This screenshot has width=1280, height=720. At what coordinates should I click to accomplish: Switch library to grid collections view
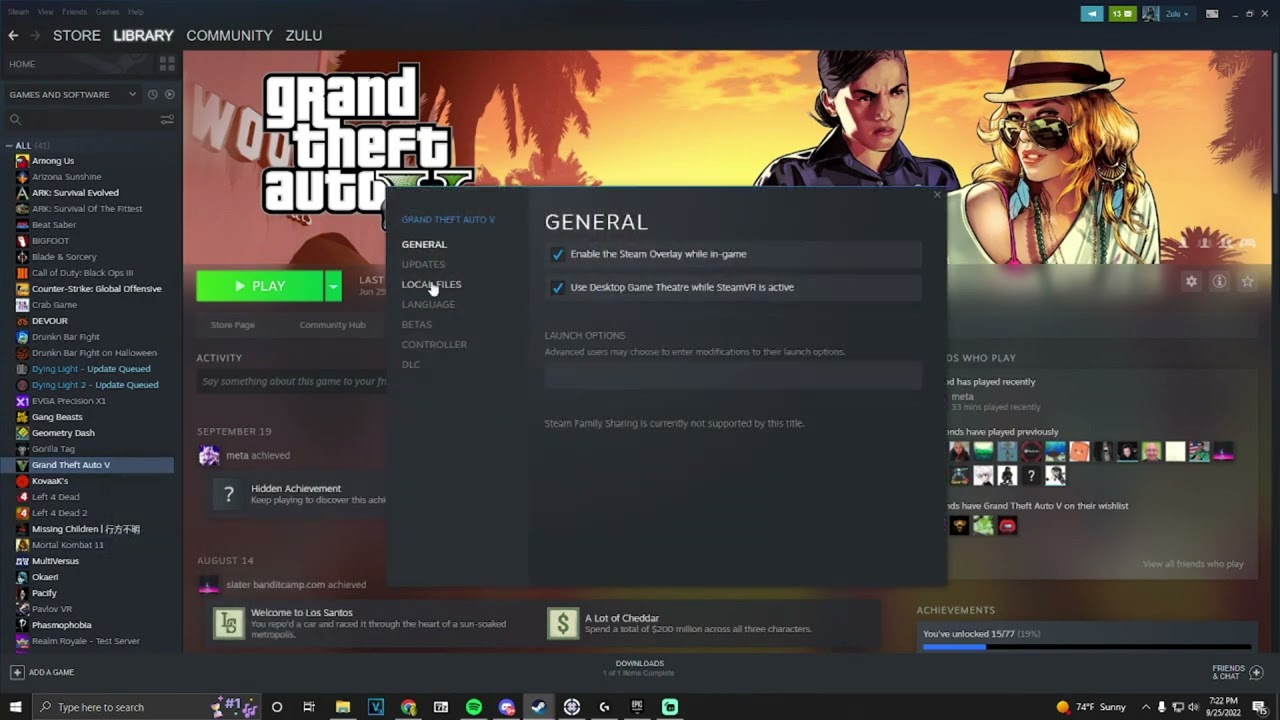coord(167,64)
